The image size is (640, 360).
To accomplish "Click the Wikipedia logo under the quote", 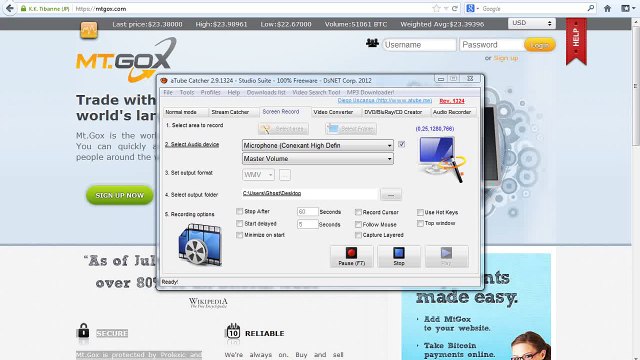I will coord(208,302).
